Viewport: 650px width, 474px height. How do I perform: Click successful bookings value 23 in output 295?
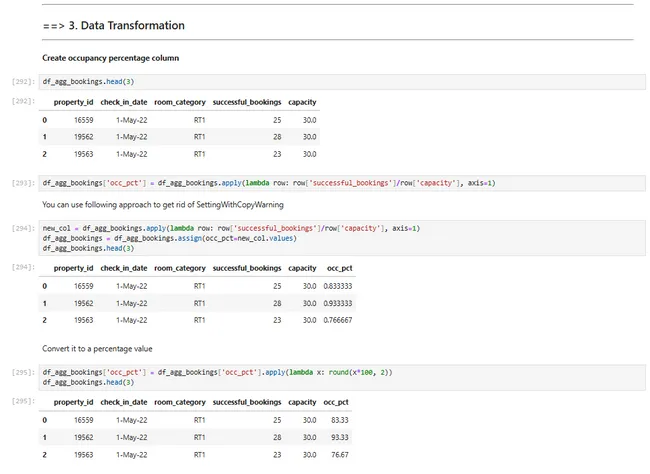click(277, 455)
